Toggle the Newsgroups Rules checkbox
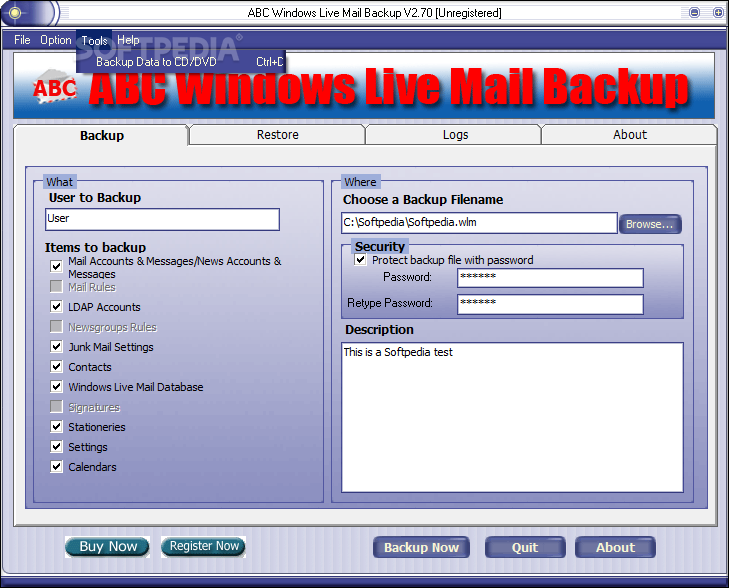Screen dimensions: 729x588 coord(56,326)
